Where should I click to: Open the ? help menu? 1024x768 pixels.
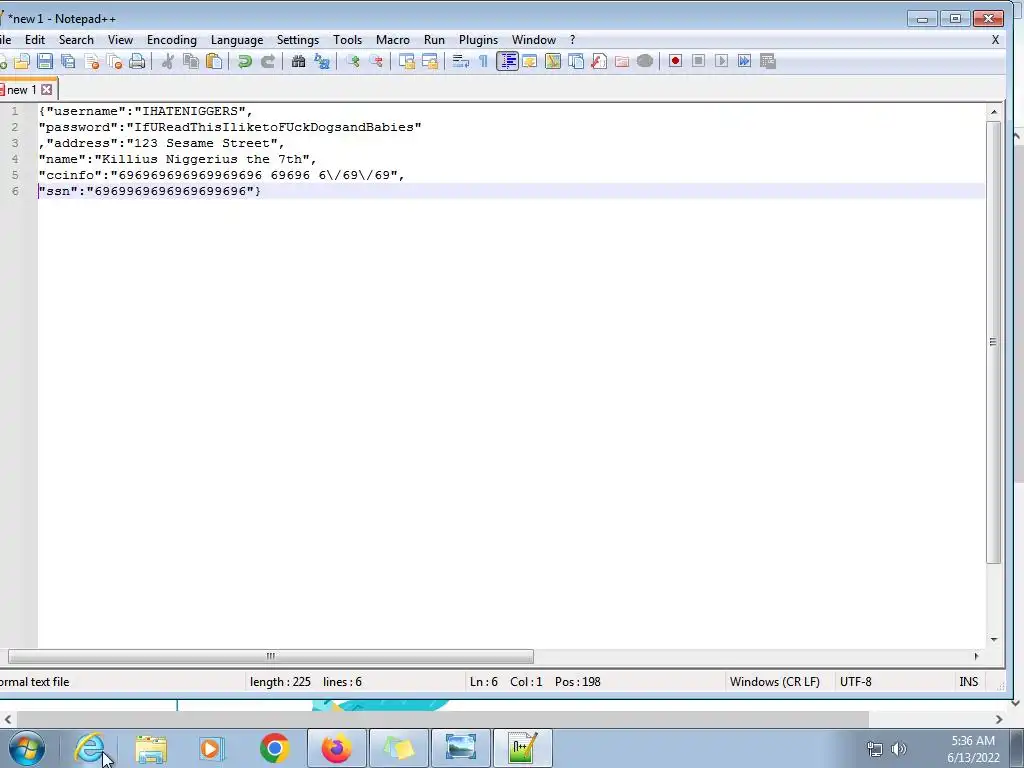point(573,40)
